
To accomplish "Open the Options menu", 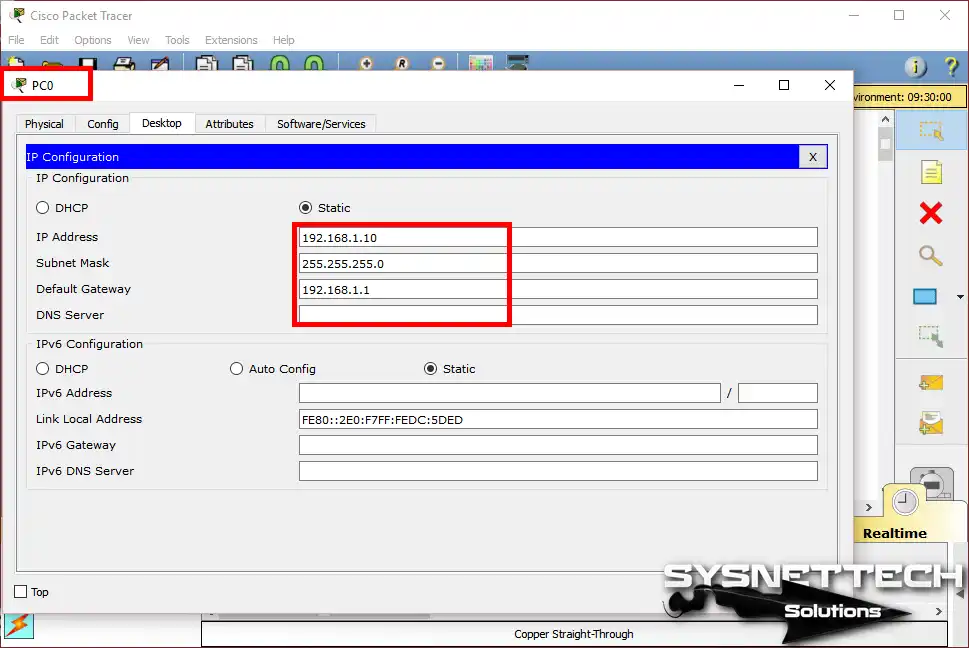I will (x=93, y=40).
